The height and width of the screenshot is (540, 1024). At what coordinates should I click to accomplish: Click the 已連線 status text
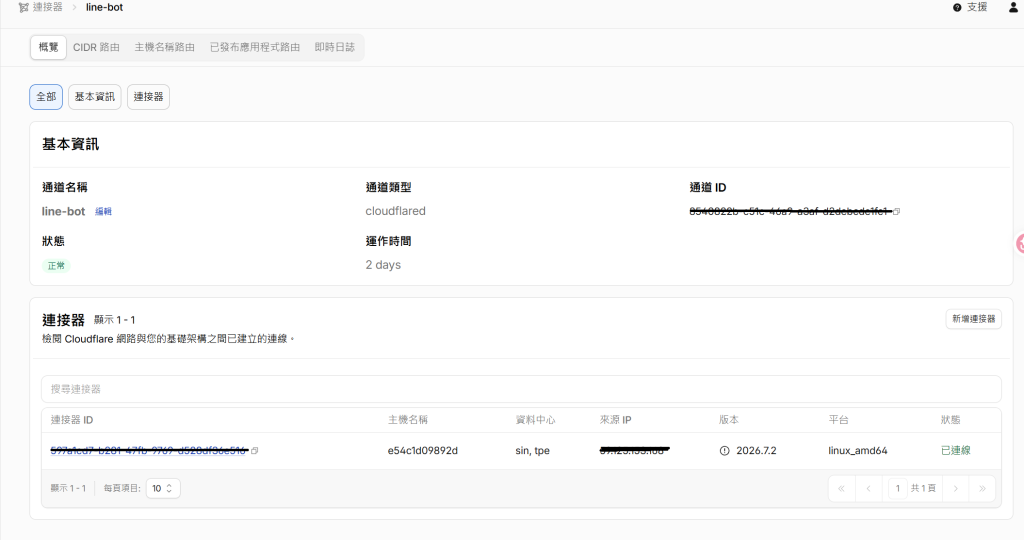pyautogui.click(x=955, y=451)
